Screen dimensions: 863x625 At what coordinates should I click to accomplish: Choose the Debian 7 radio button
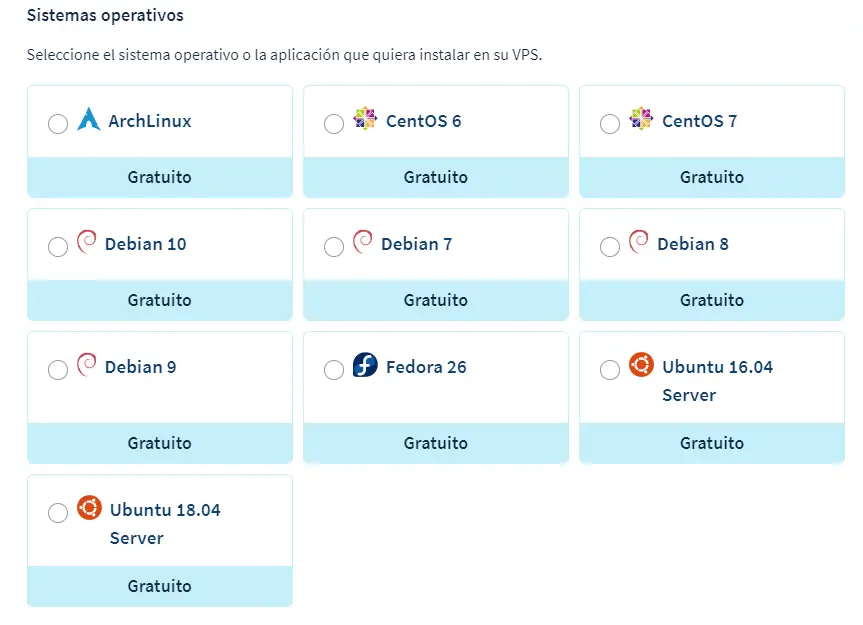pyautogui.click(x=334, y=246)
